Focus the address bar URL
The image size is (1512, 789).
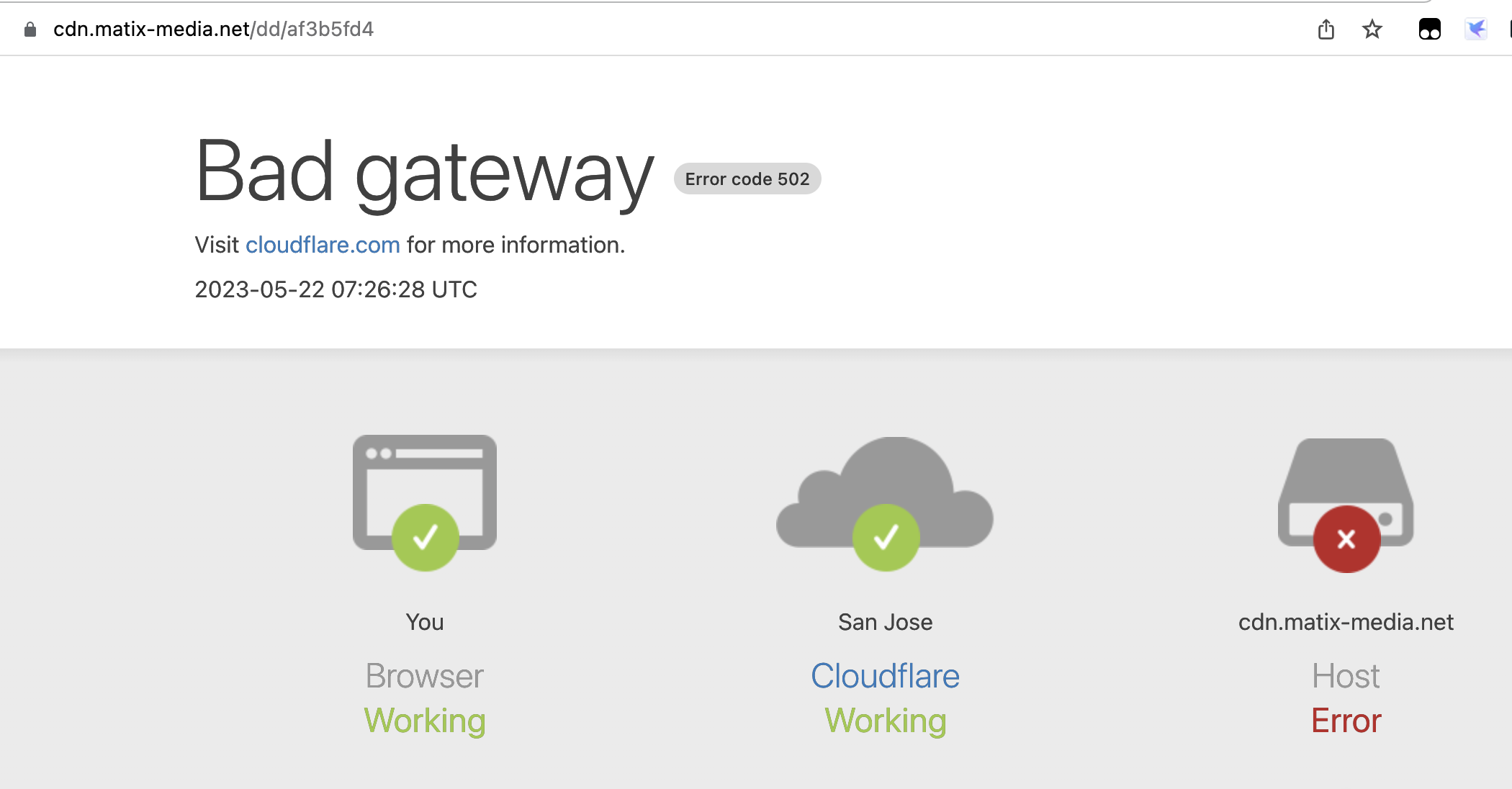(213, 30)
